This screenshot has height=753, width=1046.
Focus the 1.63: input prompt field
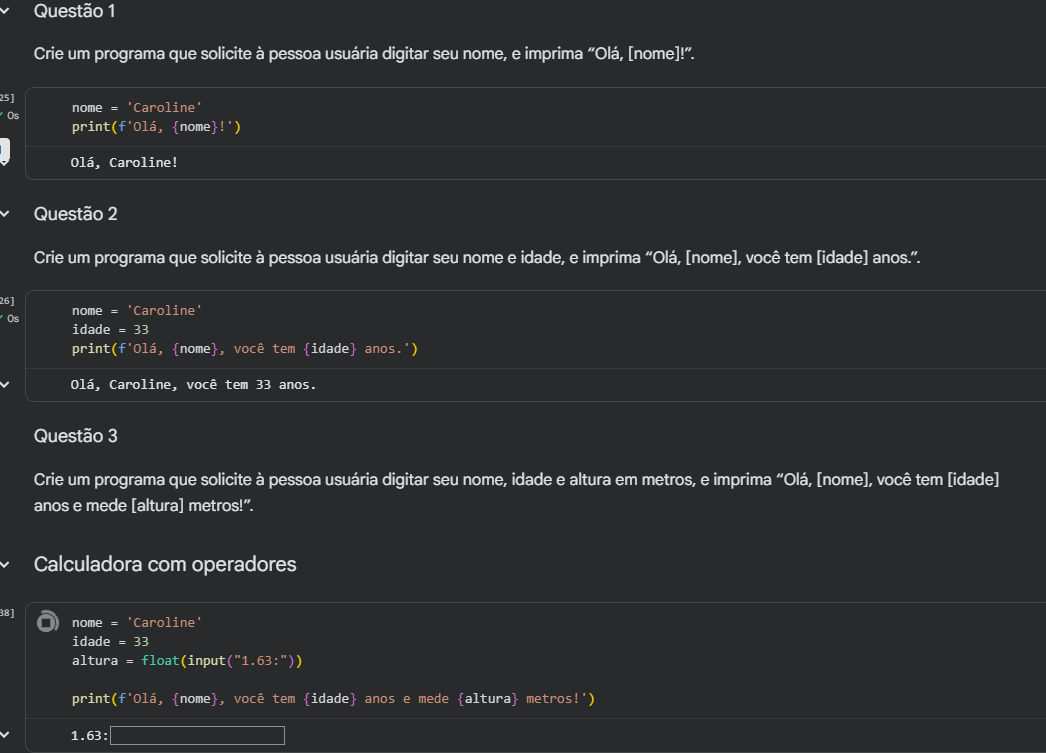[x=197, y=736]
